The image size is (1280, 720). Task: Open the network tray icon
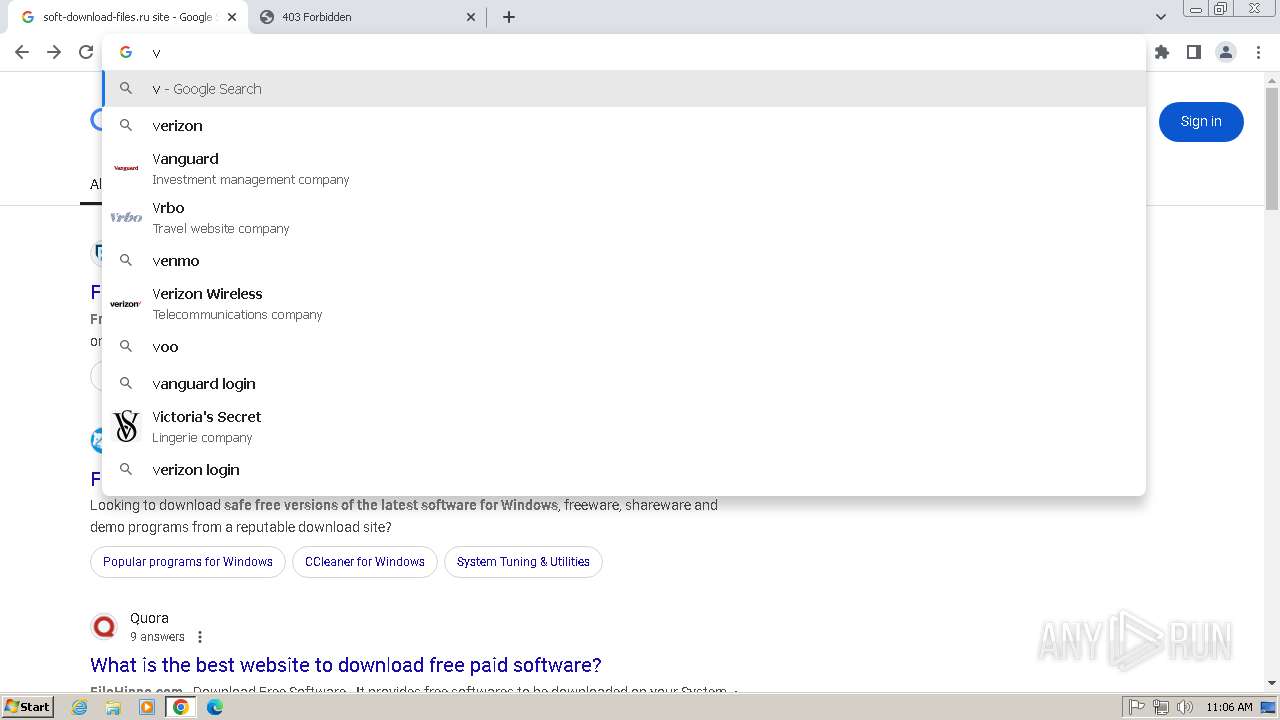click(x=1161, y=707)
